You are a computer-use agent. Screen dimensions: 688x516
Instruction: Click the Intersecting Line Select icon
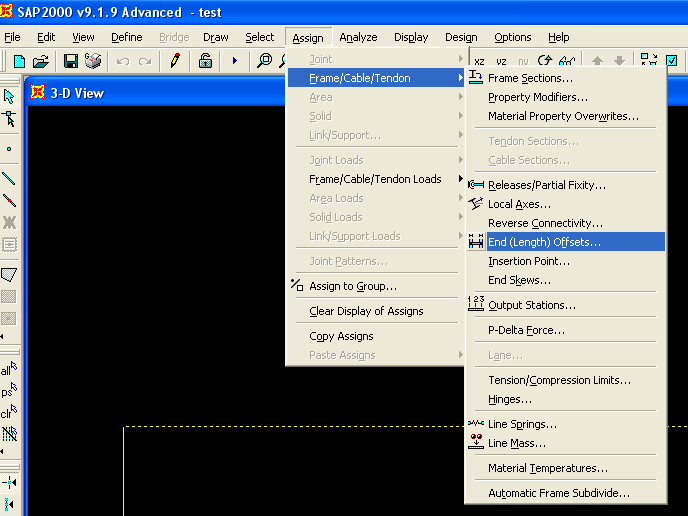[x=9, y=434]
